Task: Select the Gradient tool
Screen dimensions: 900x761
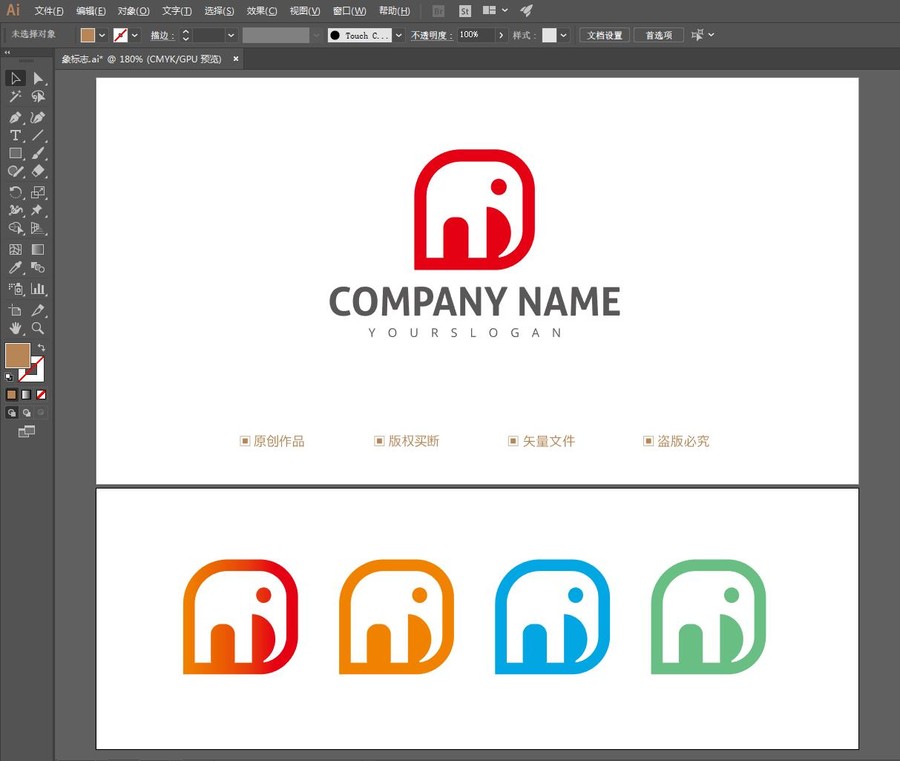Action: pos(38,250)
